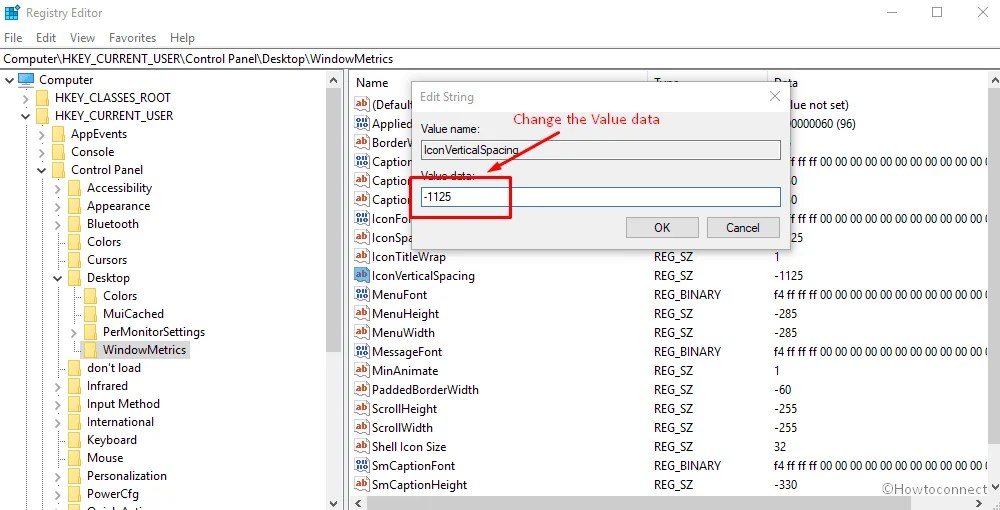Click the registry path address bar
The width and height of the screenshot is (1000, 510).
coord(500,59)
